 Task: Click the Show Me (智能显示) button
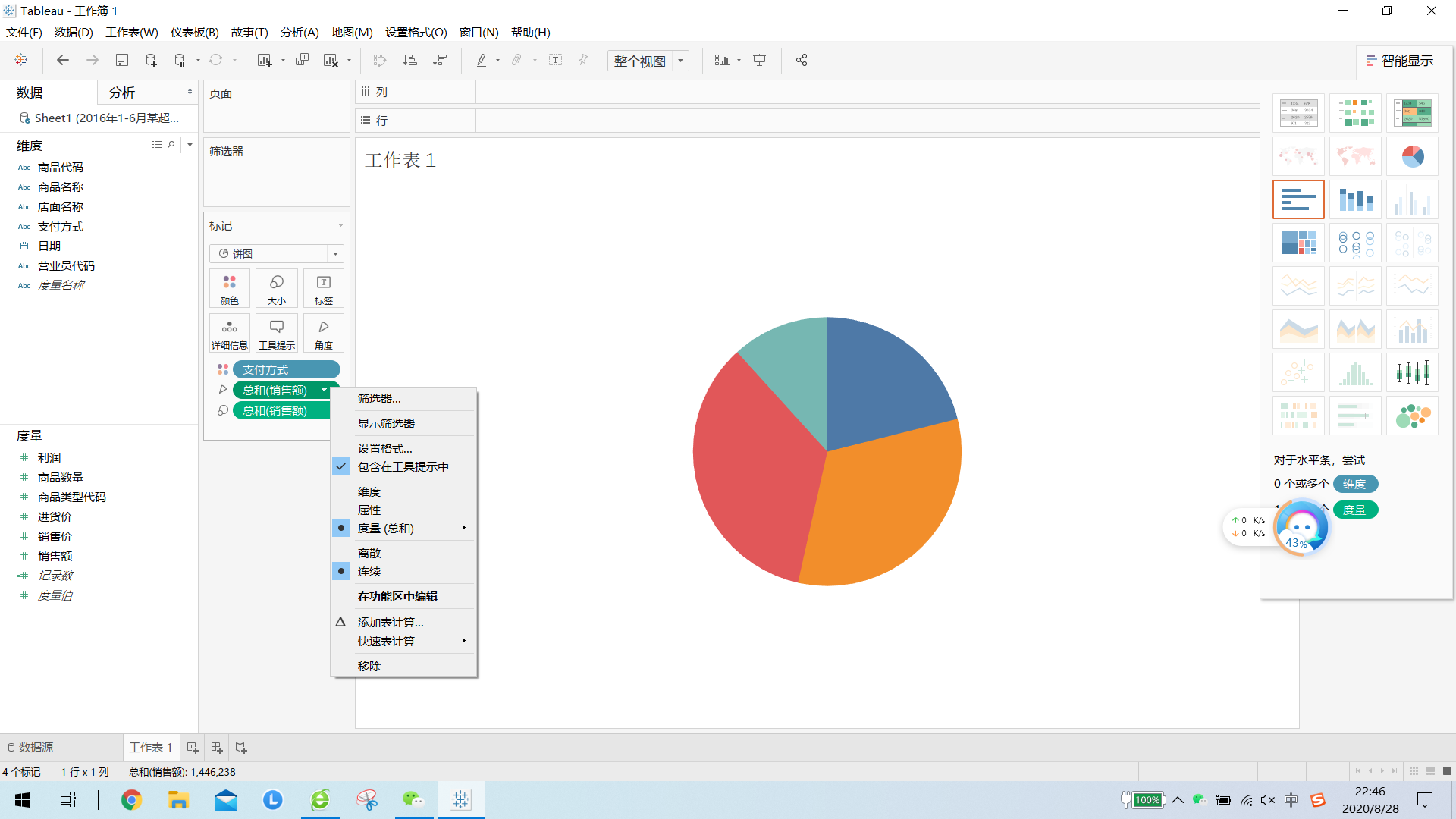pyautogui.click(x=1399, y=61)
